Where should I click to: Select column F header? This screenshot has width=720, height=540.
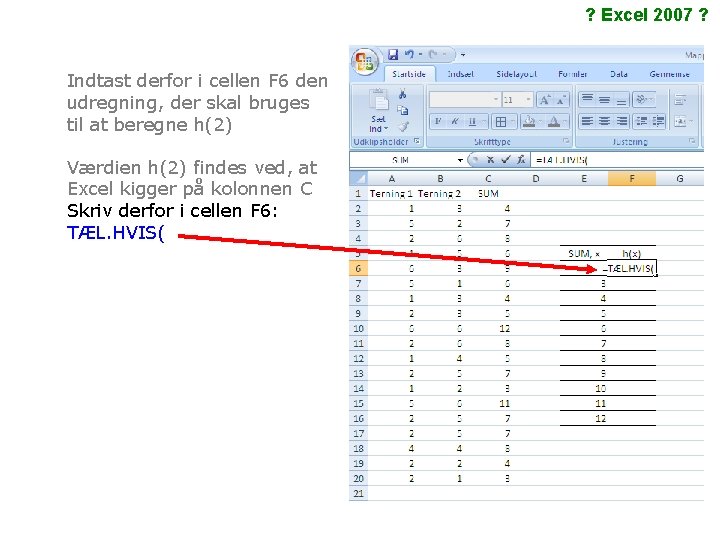coord(632,179)
